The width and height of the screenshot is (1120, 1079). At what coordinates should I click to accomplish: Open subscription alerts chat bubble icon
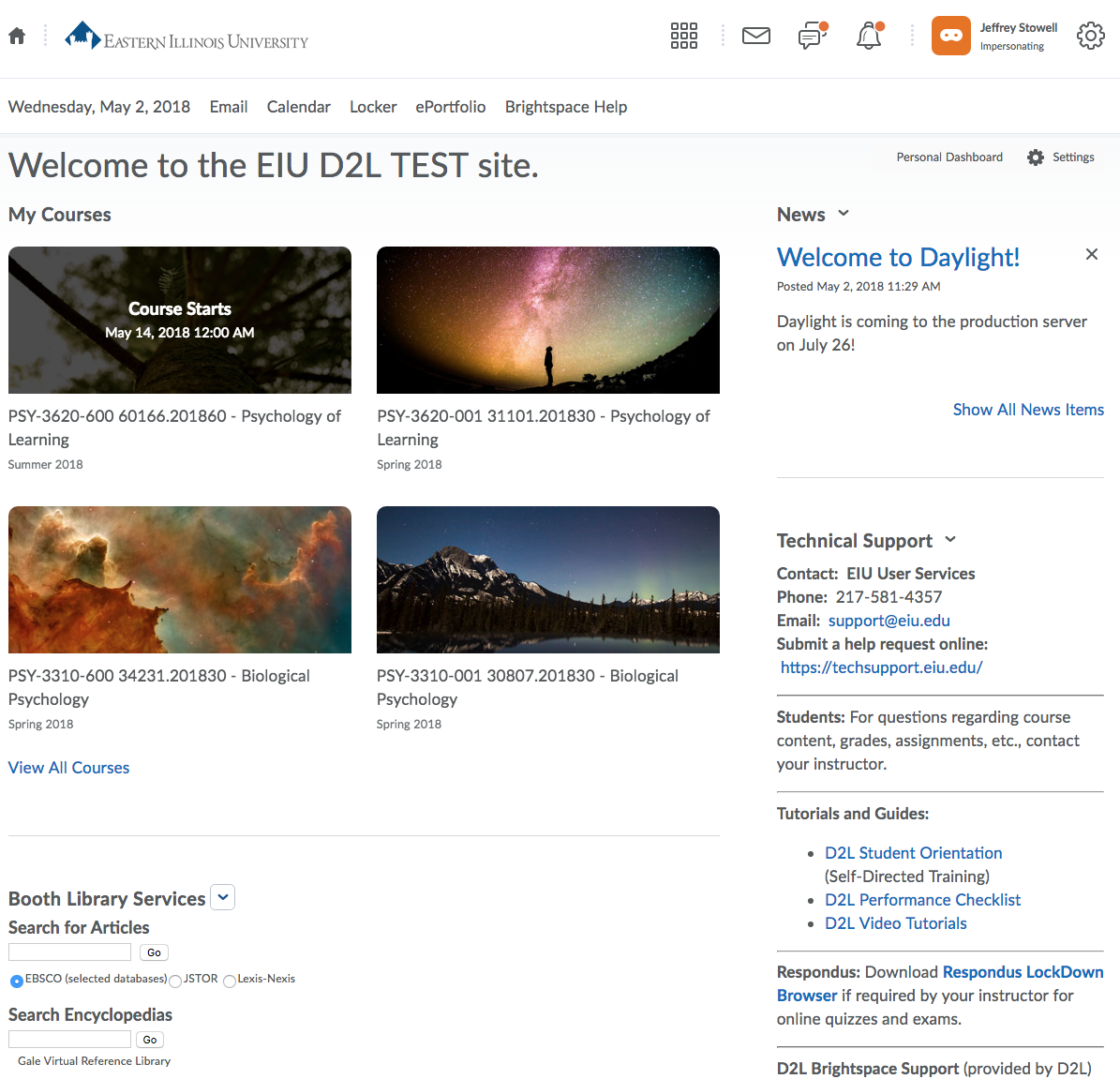[812, 37]
